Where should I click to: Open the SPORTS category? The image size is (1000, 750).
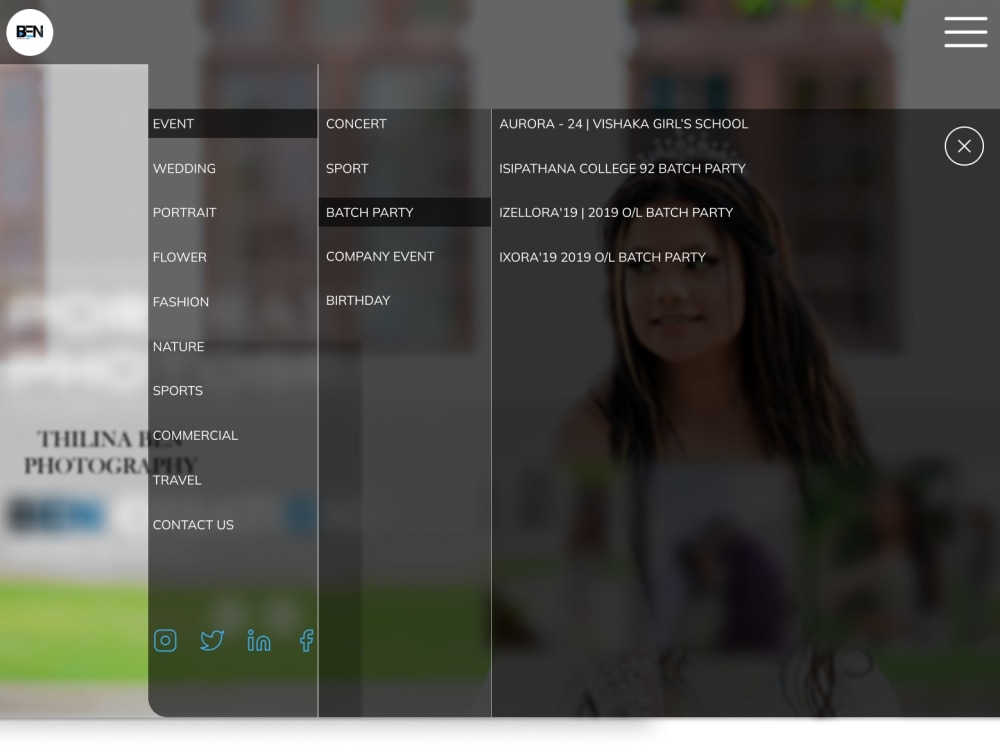[178, 390]
